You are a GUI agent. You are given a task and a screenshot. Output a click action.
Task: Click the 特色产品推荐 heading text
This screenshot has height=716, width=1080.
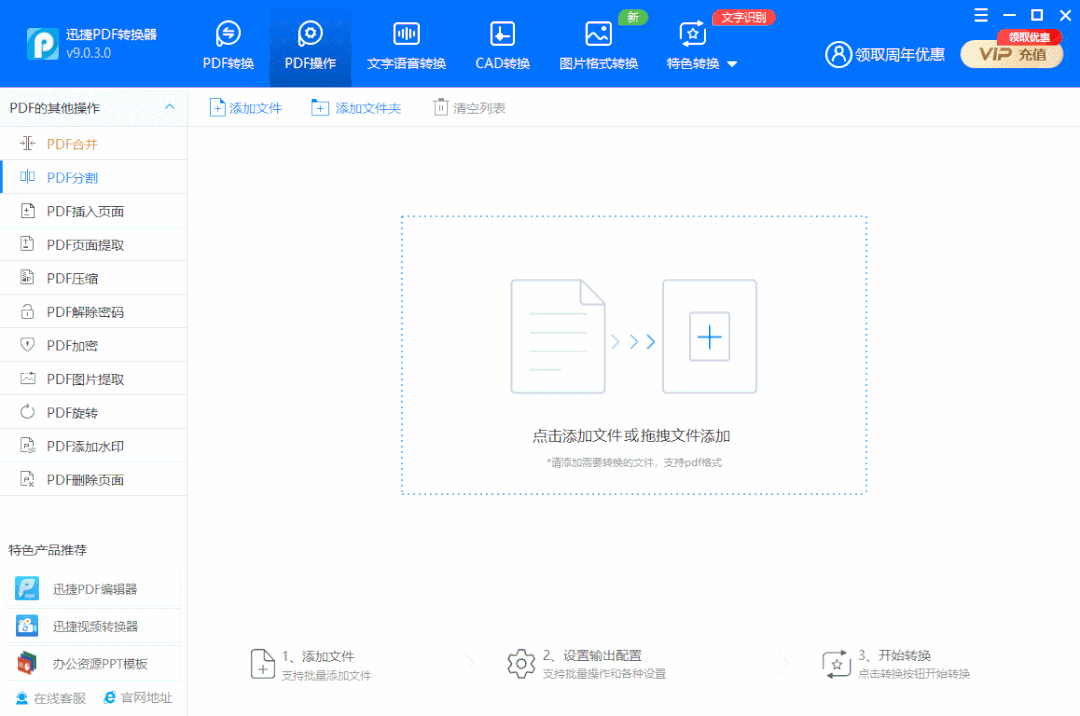point(48,550)
